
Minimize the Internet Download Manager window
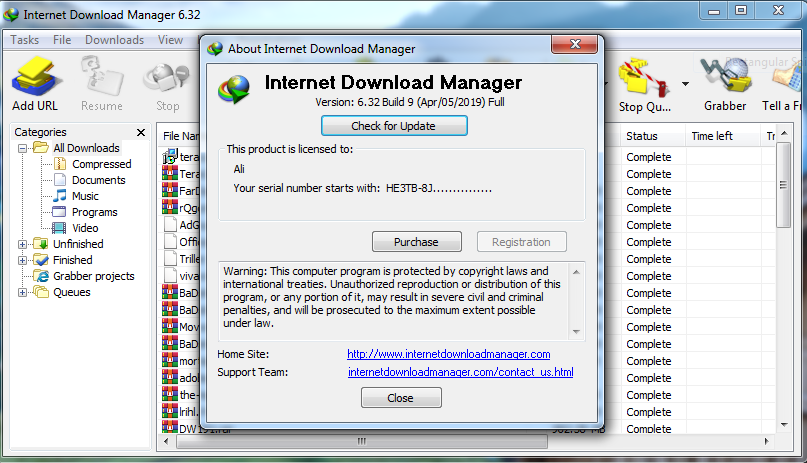click(x=714, y=10)
